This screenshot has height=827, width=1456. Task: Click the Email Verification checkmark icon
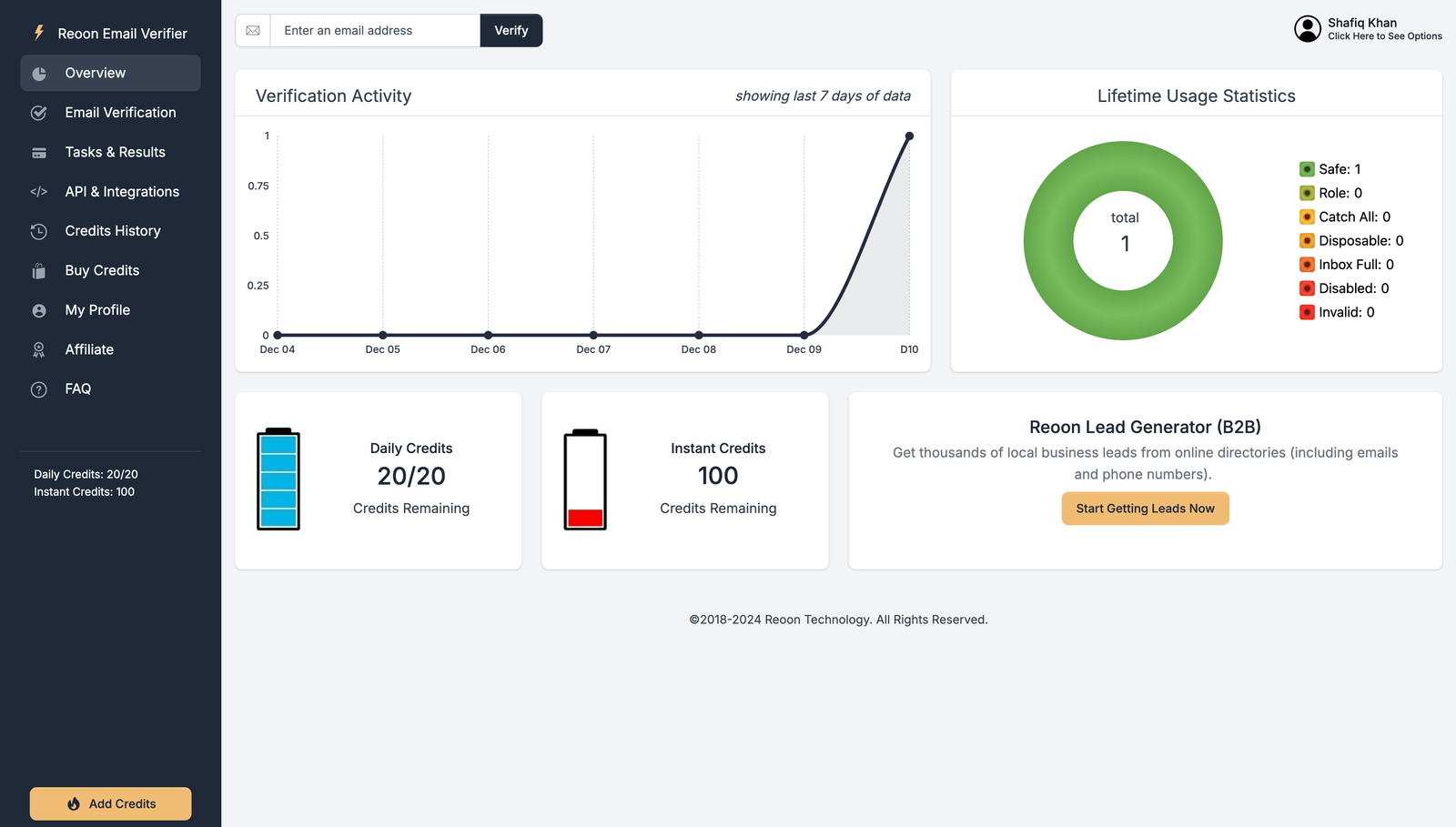[x=39, y=113]
